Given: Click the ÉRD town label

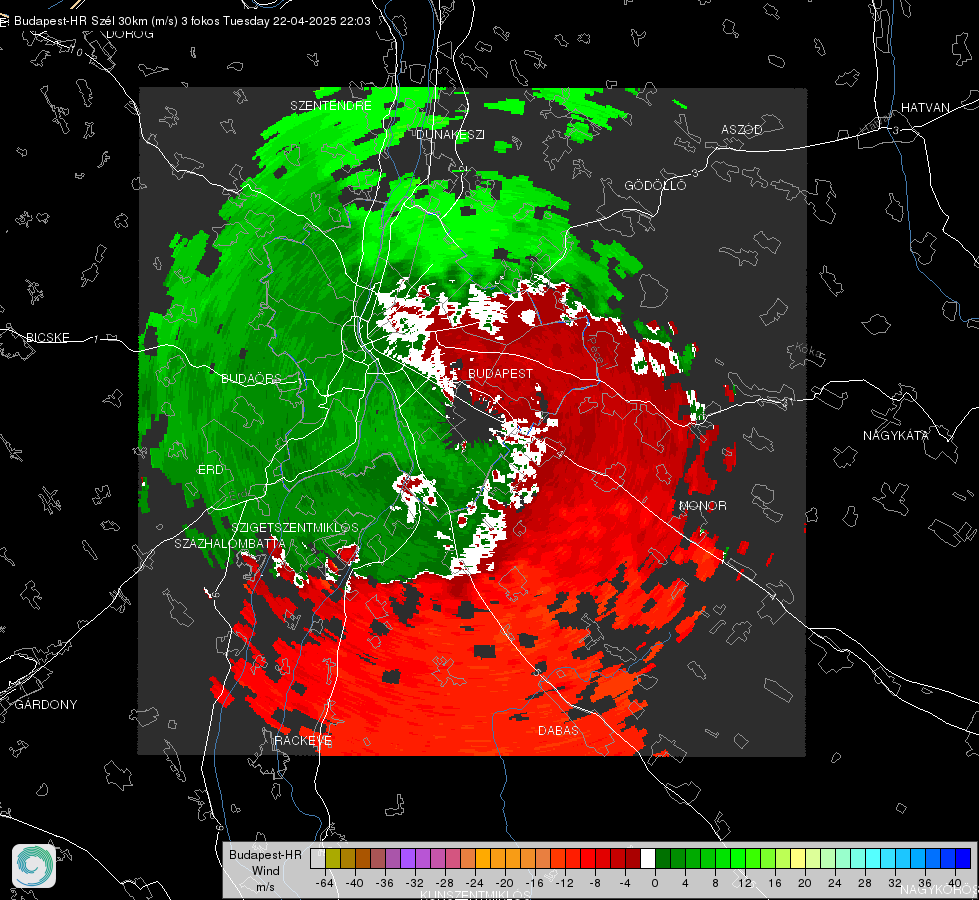Looking at the screenshot, I should tap(210, 470).
